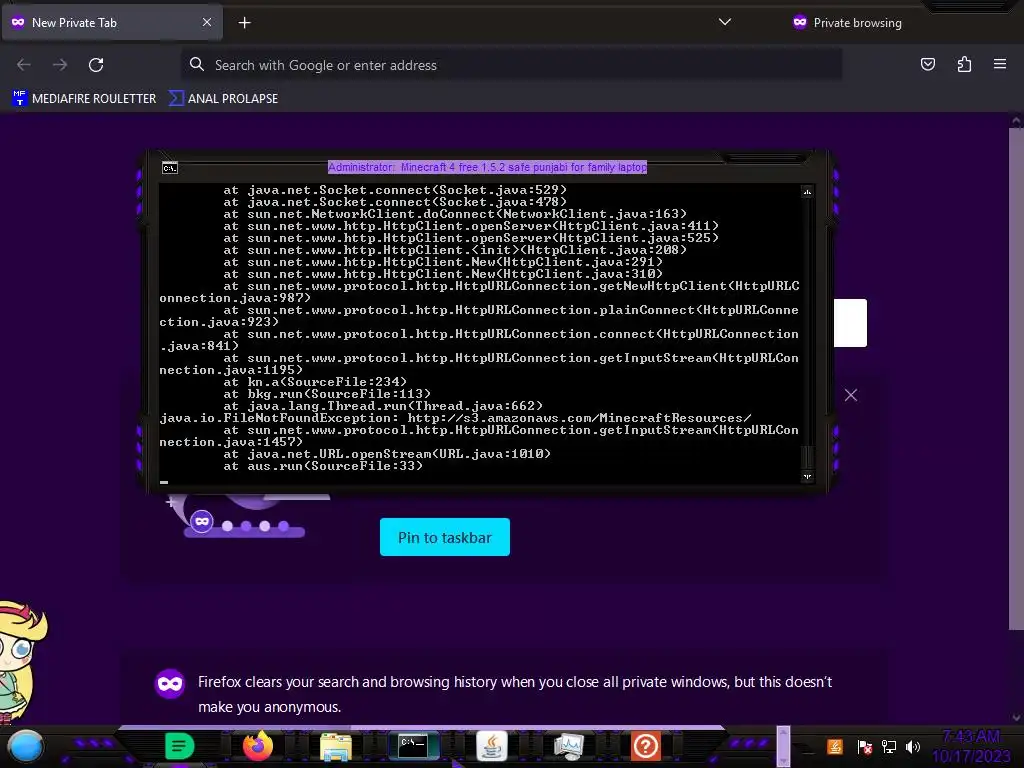Image resolution: width=1024 pixels, height=768 pixels.
Task: Click console scrollbar thumb
Action: pos(807,456)
